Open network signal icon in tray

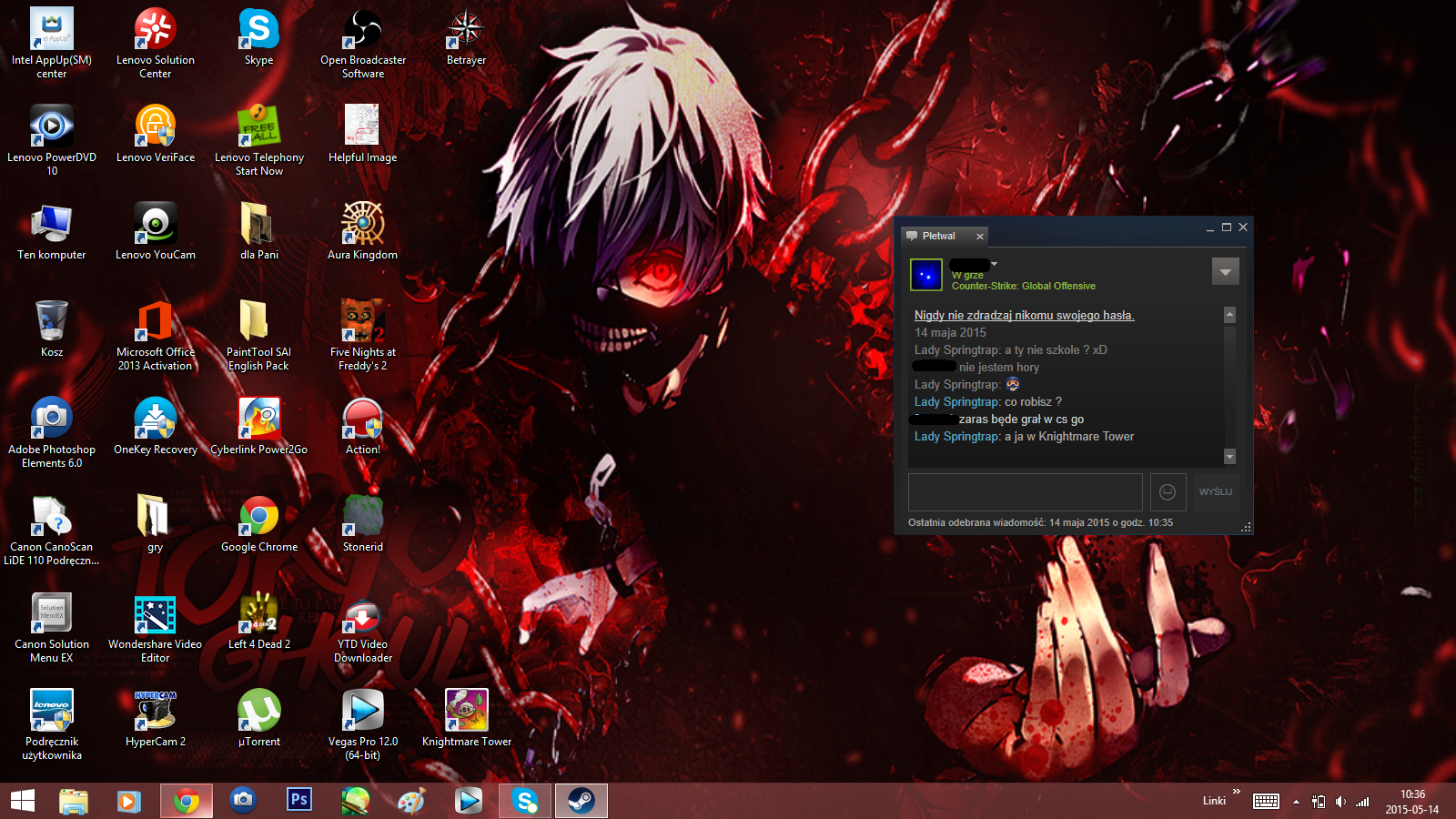coord(1362,802)
